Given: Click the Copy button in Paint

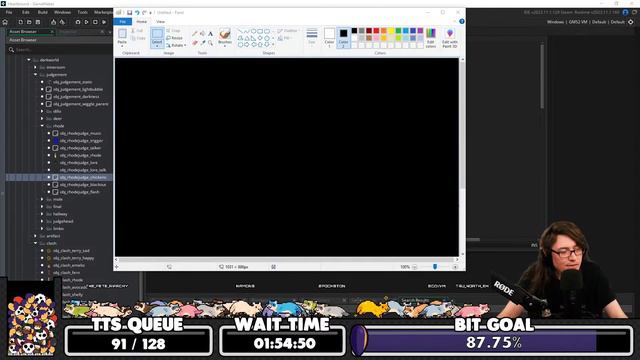Looking at the screenshot, I should click(x=138, y=38).
